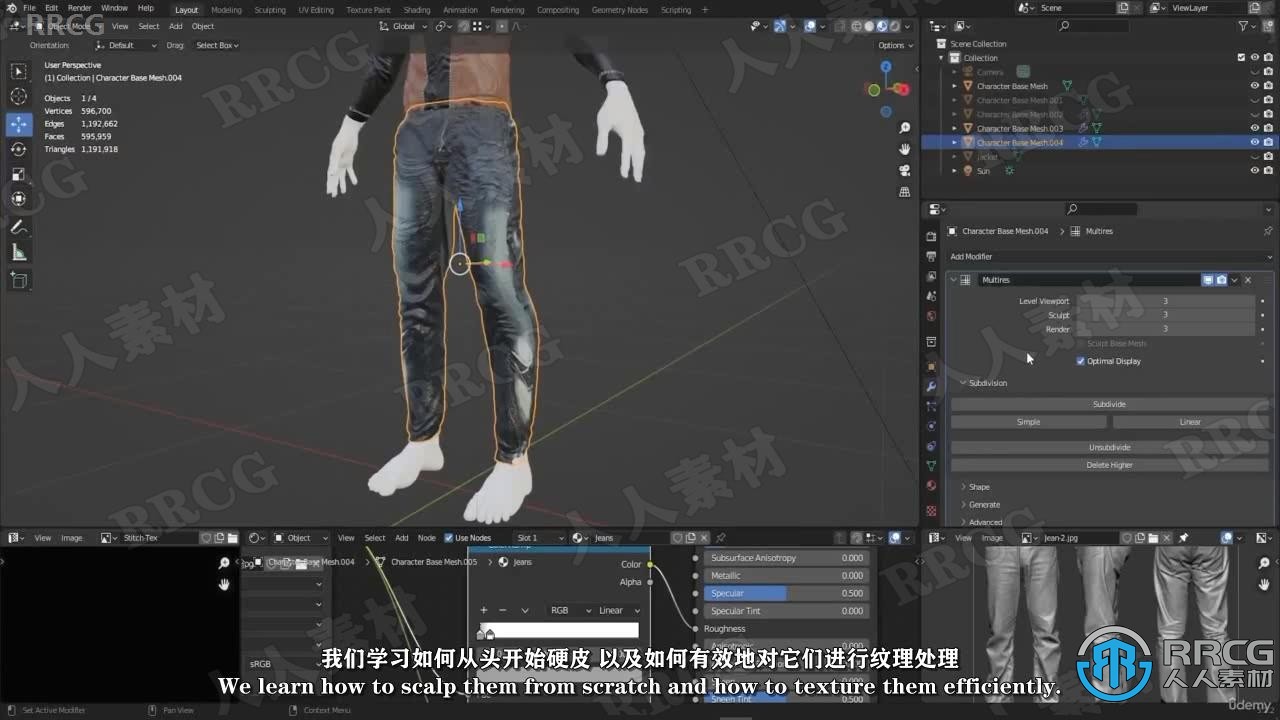
Task: Activate the Scale tool
Action: point(19,174)
